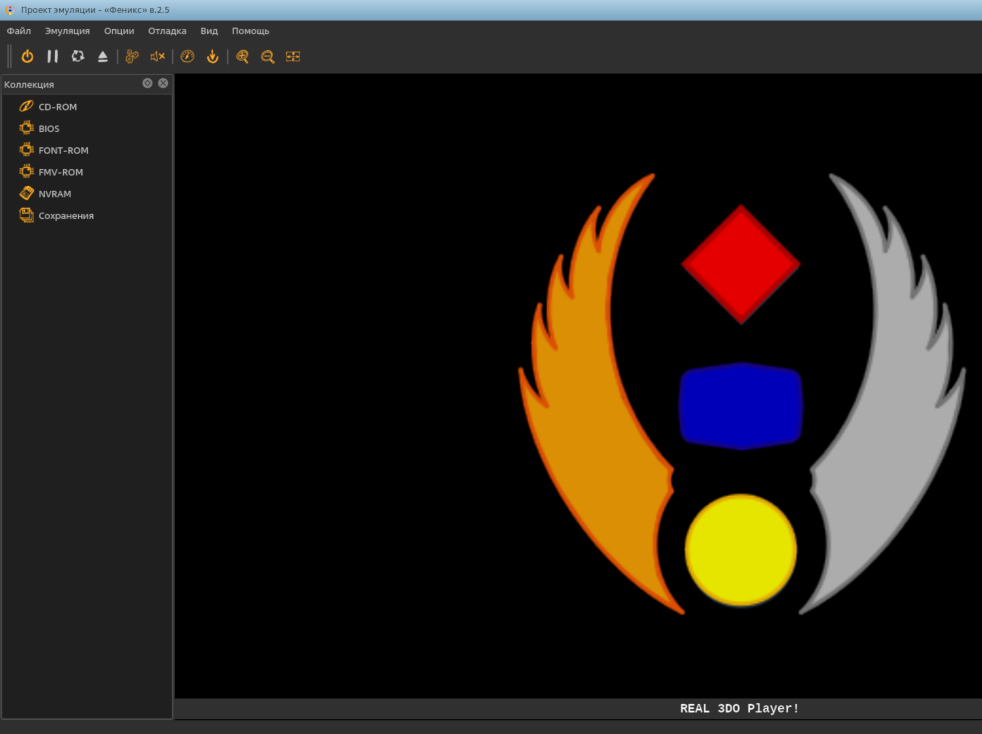Click the fit-to-screen toolbar icon

point(292,56)
